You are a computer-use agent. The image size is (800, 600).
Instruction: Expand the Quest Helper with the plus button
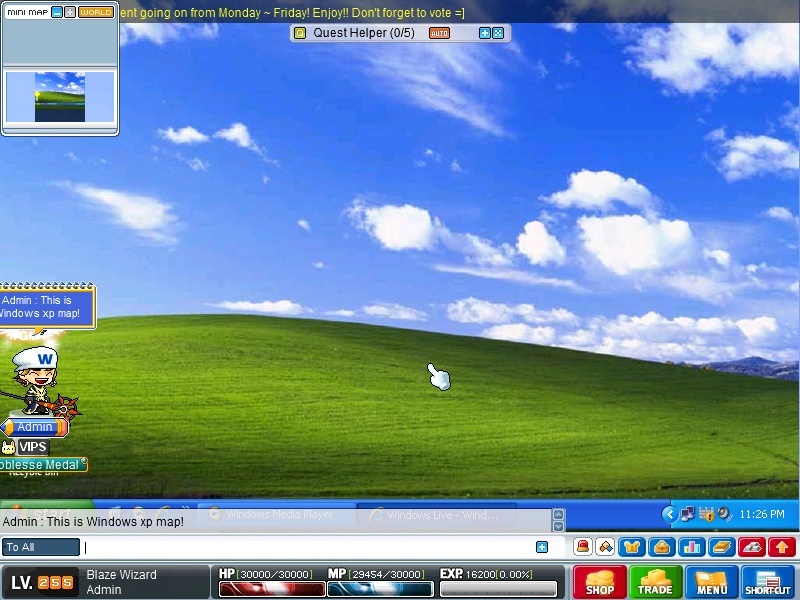click(x=484, y=33)
